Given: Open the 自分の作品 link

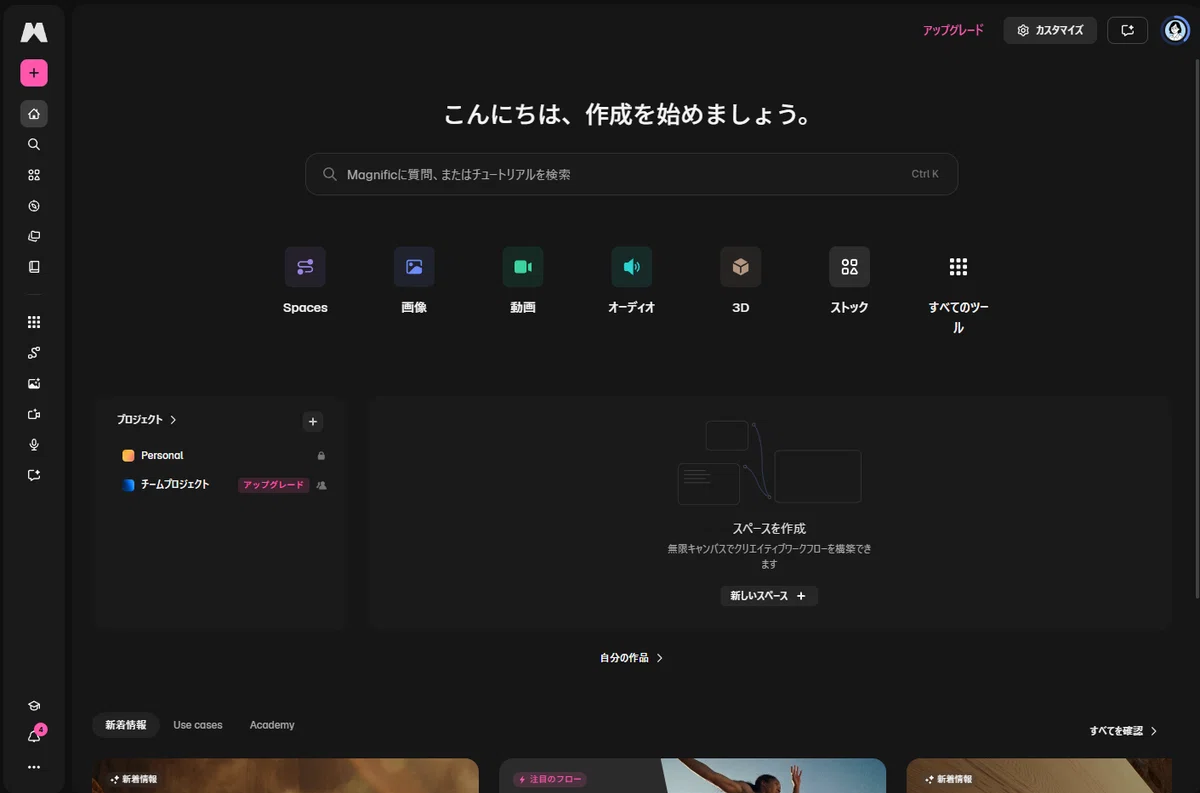Looking at the screenshot, I should [631, 658].
